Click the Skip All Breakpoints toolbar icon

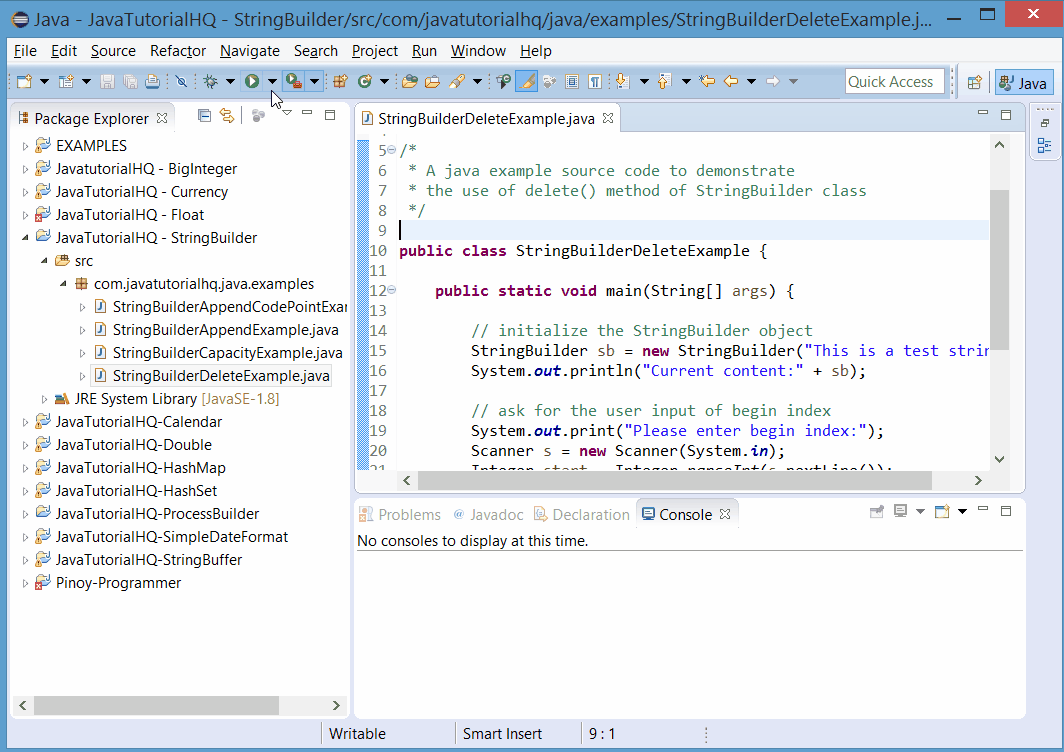click(181, 81)
